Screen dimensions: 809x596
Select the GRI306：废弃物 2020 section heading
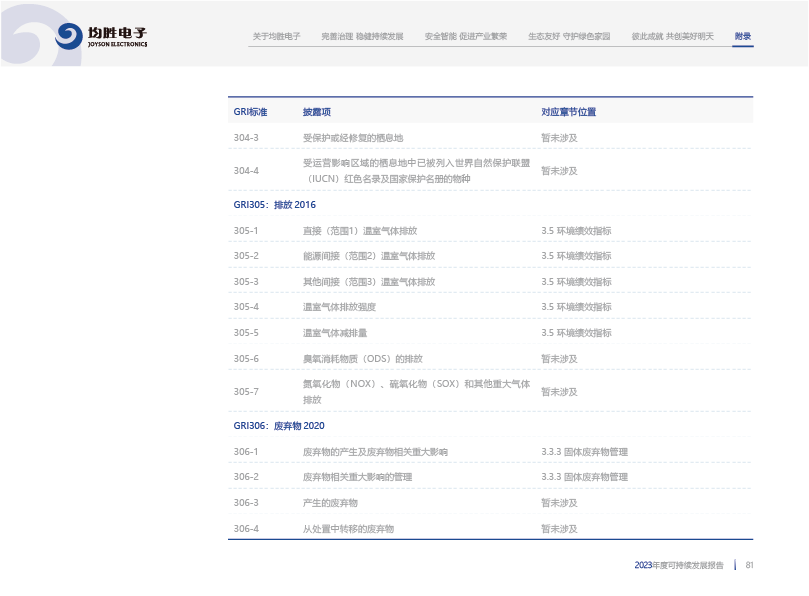(x=279, y=426)
